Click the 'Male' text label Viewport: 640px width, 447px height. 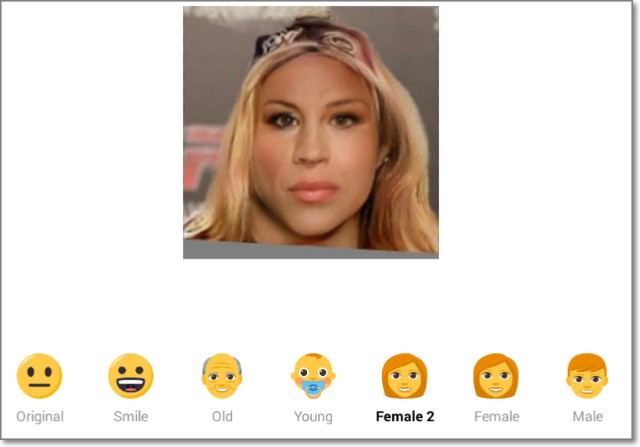tap(587, 416)
